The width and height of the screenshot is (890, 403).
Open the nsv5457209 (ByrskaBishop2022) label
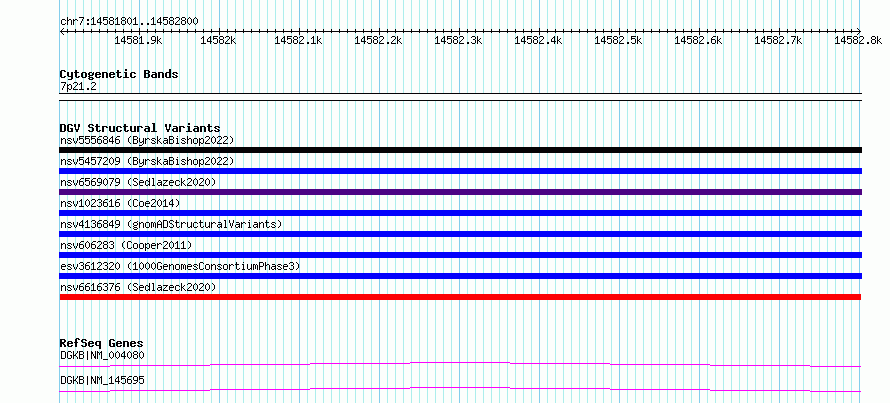(147, 161)
